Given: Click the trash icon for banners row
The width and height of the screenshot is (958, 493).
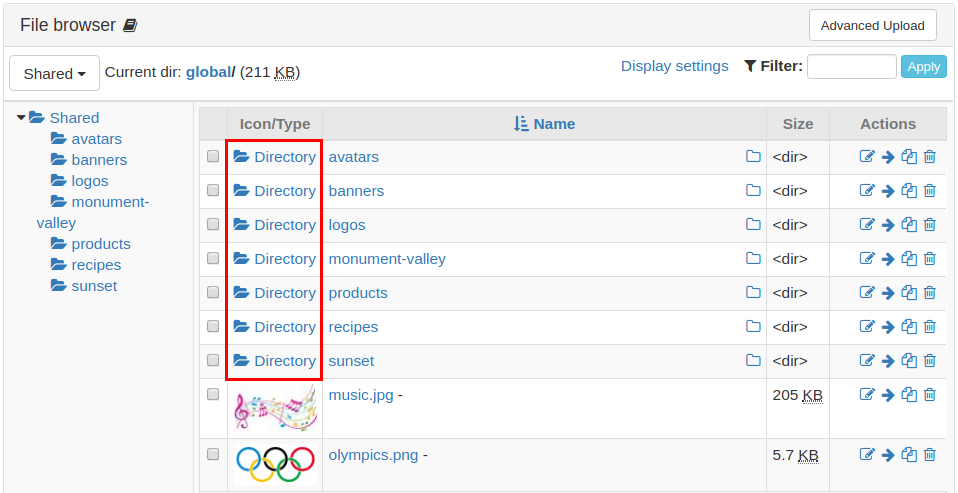Looking at the screenshot, I should [929, 191].
